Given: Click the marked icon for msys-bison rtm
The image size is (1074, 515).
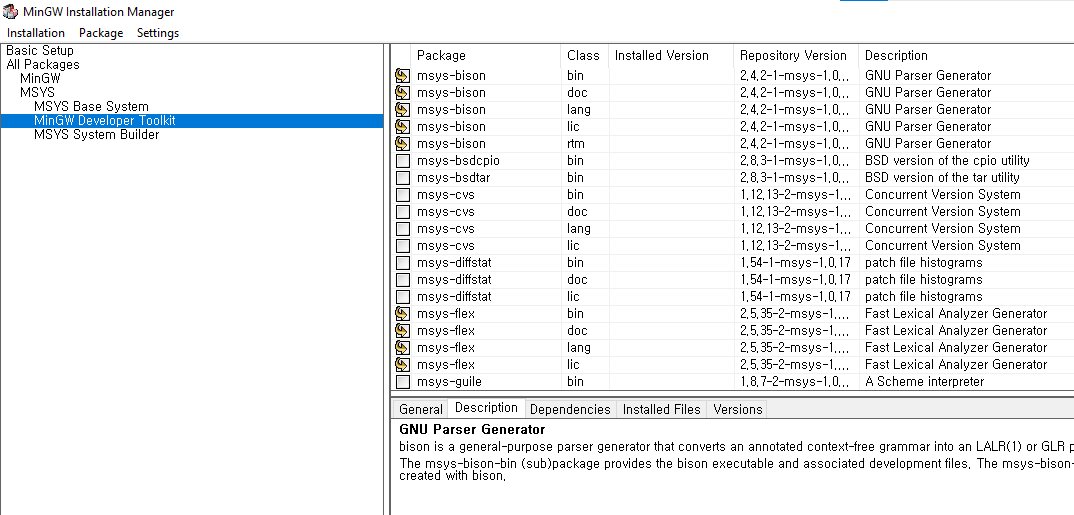Looking at the screenshot, I should [403, 144].
